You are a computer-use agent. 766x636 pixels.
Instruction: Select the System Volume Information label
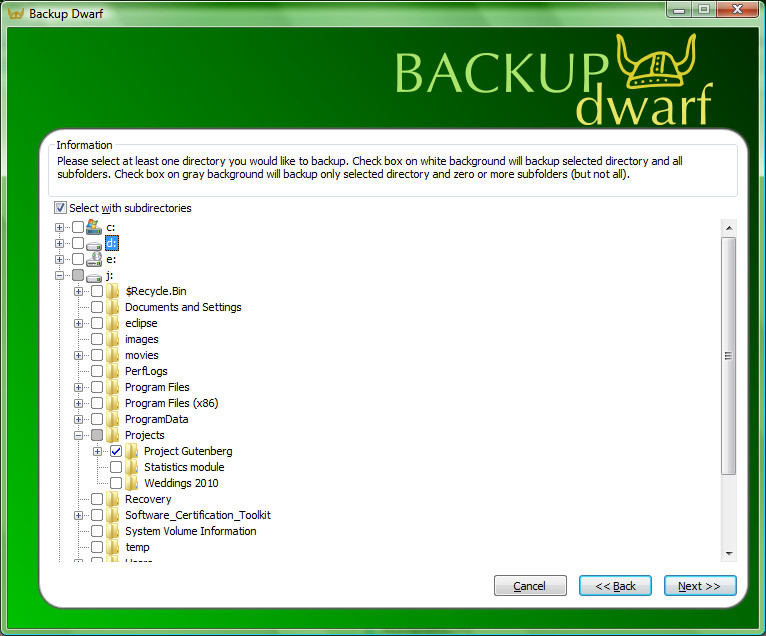coord(191,531)
